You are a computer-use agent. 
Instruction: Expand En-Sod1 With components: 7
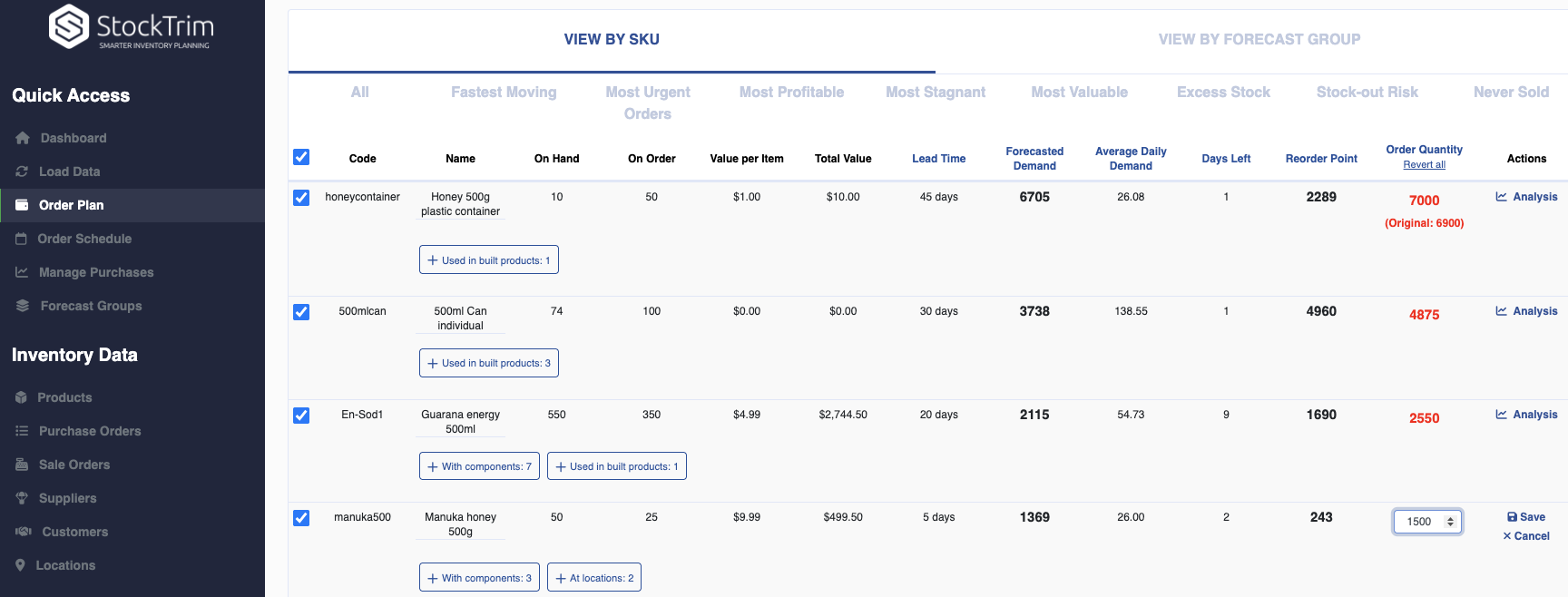click(x=479, y=466)
